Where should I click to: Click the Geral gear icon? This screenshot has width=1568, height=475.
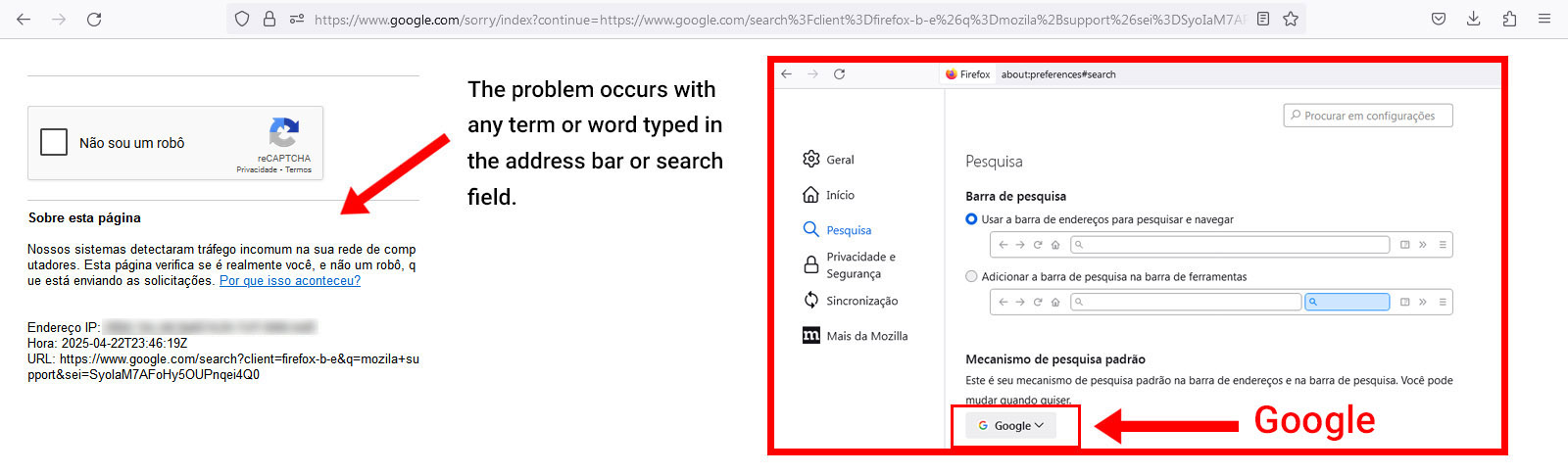[810, 159]
